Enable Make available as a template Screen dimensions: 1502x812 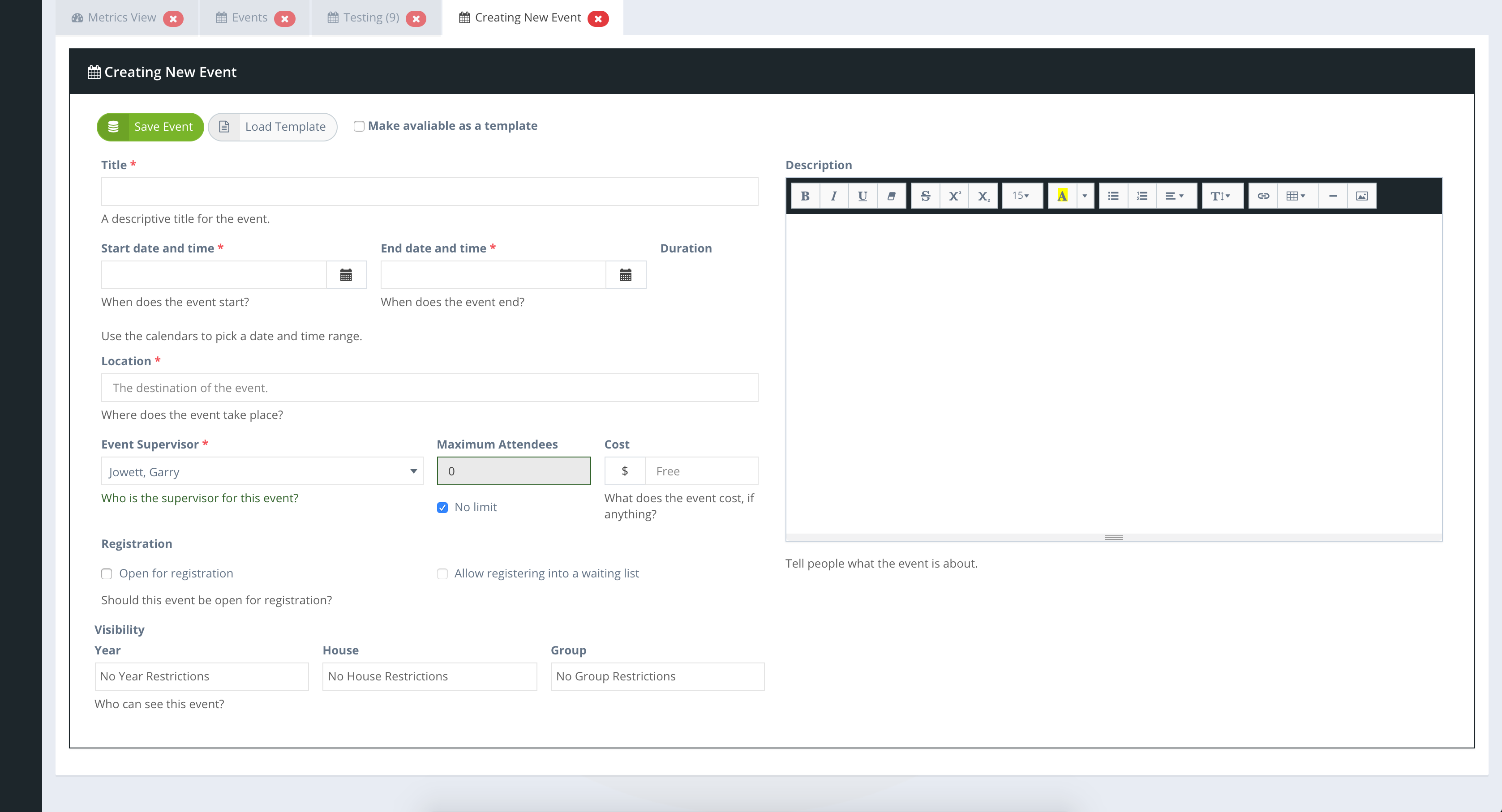[x=359, y=126]
